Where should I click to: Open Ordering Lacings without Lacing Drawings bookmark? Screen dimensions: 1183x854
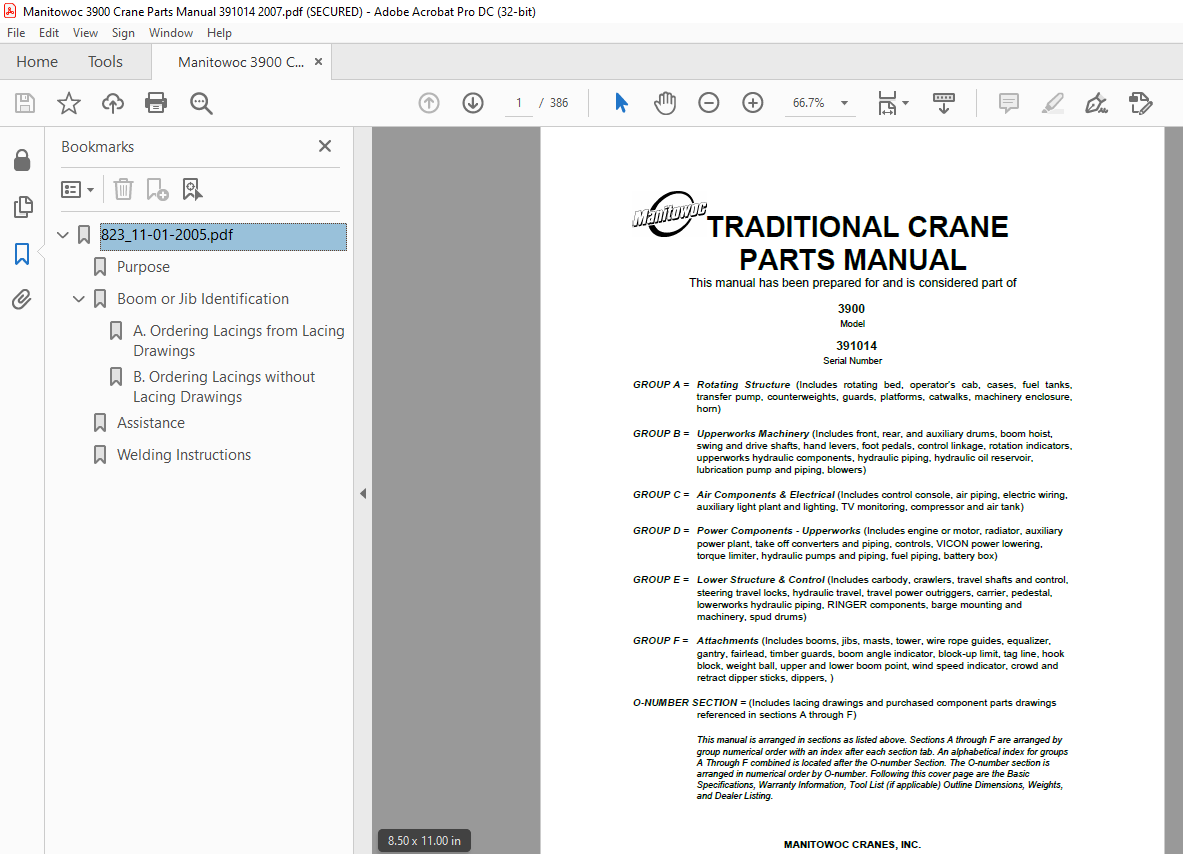224,386
